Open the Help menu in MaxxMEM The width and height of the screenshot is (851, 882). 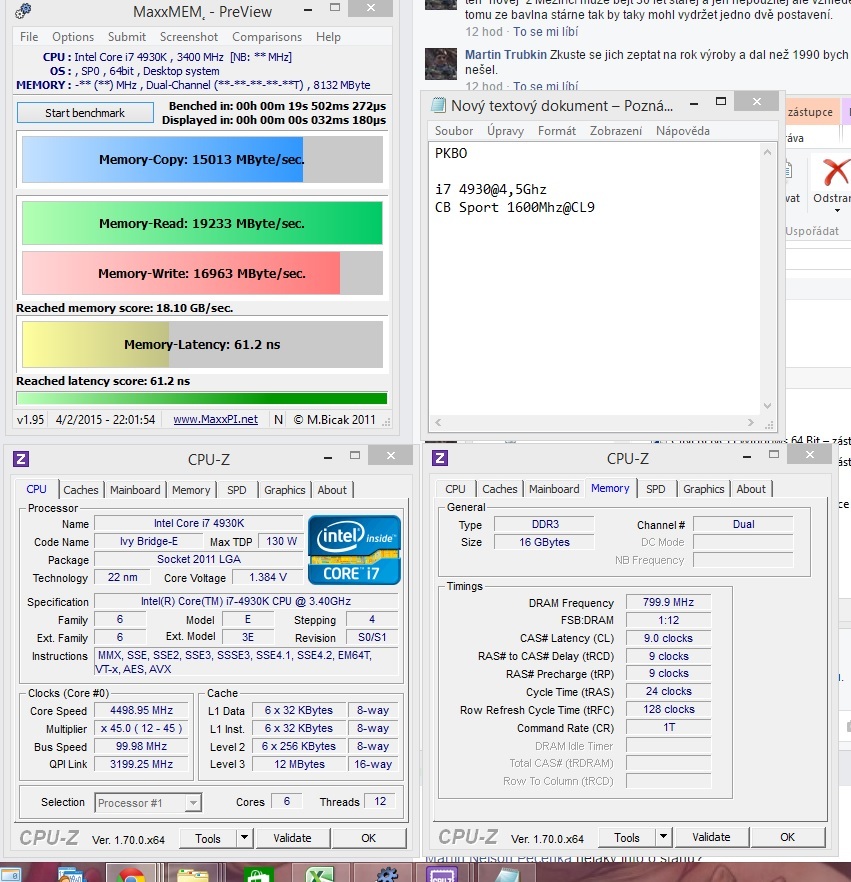328,37
